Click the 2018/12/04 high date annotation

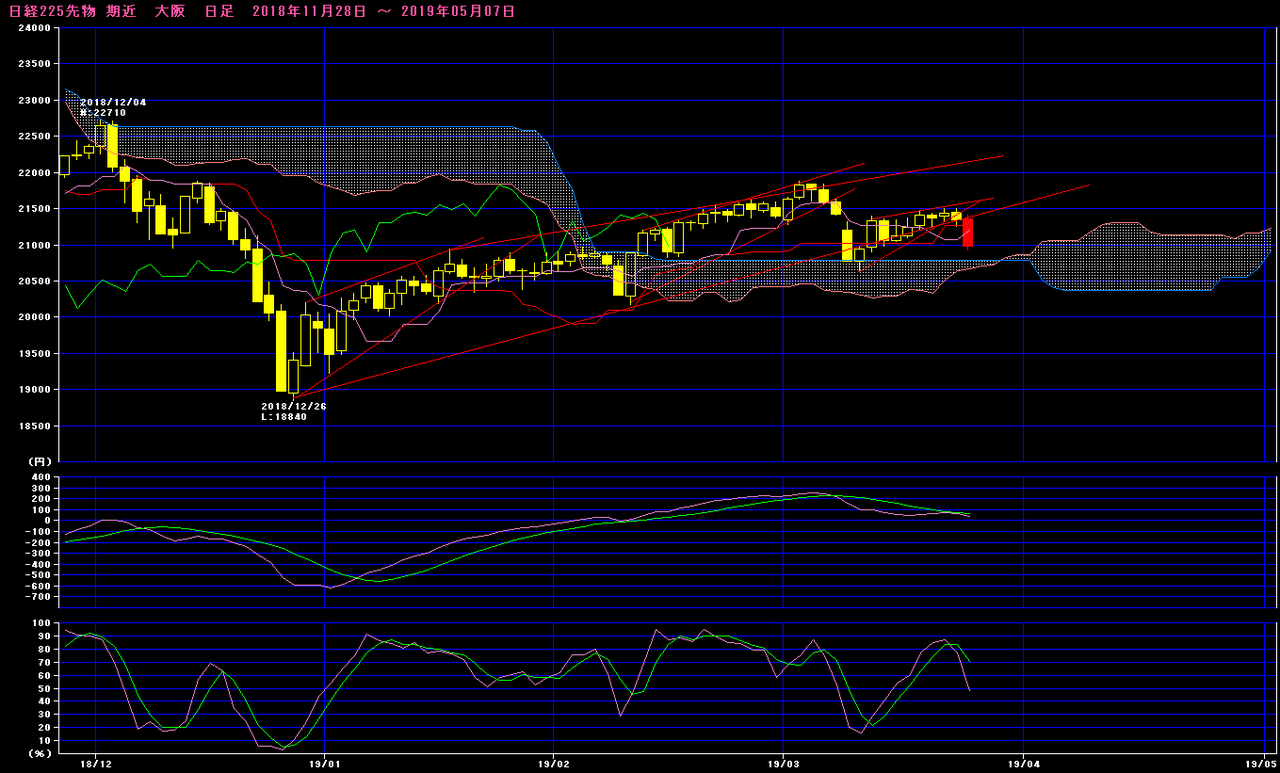point(113,102)
